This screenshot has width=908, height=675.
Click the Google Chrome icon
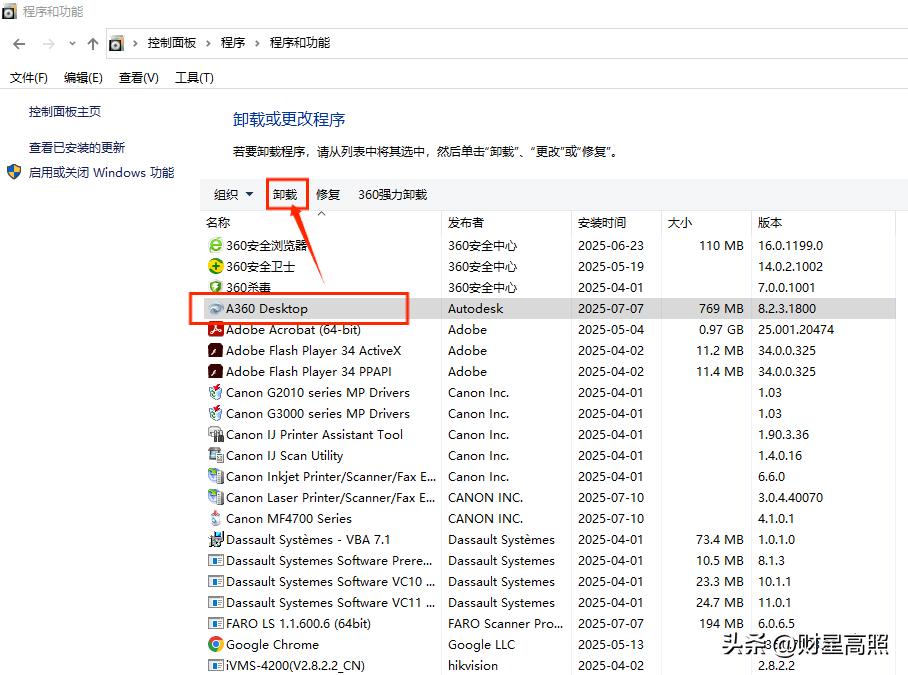pyautogui.click(x=215, y=645)
